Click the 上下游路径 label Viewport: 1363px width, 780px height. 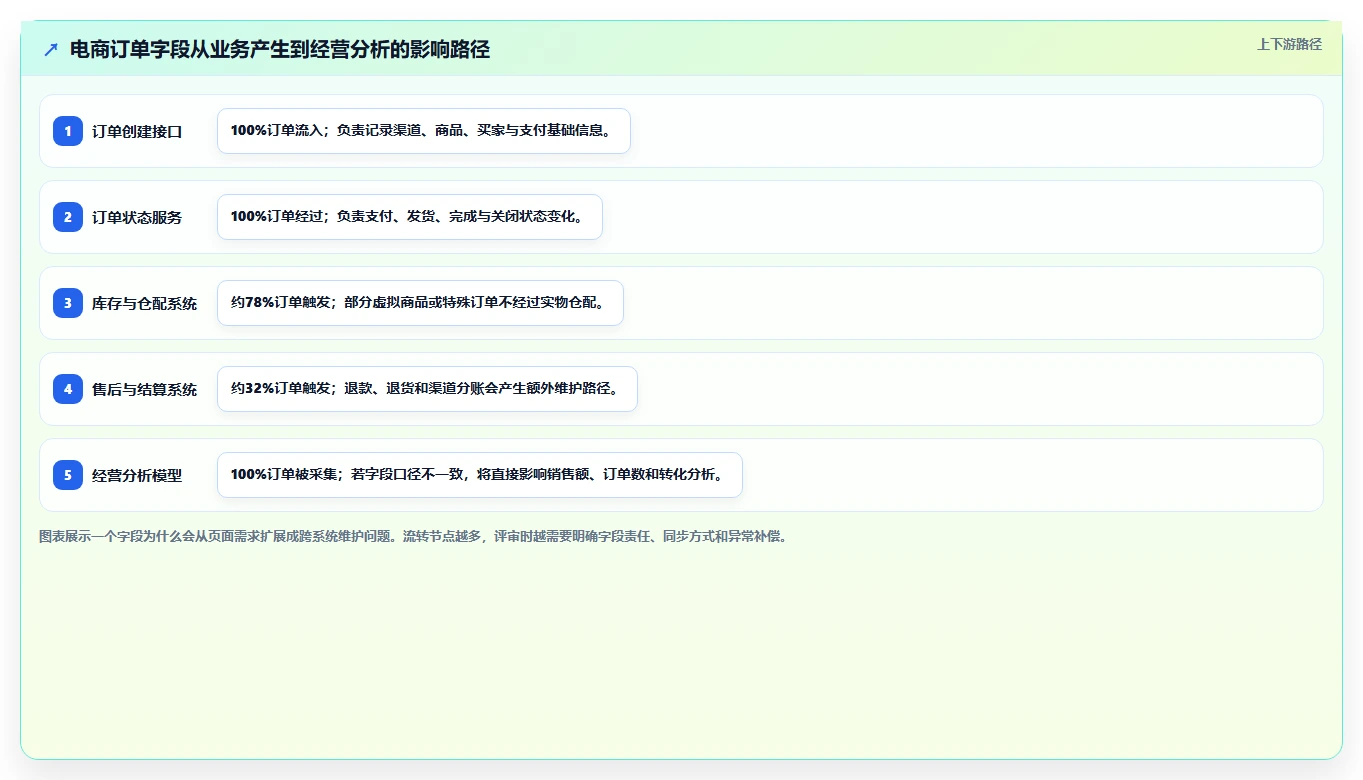coord(1289,44)
